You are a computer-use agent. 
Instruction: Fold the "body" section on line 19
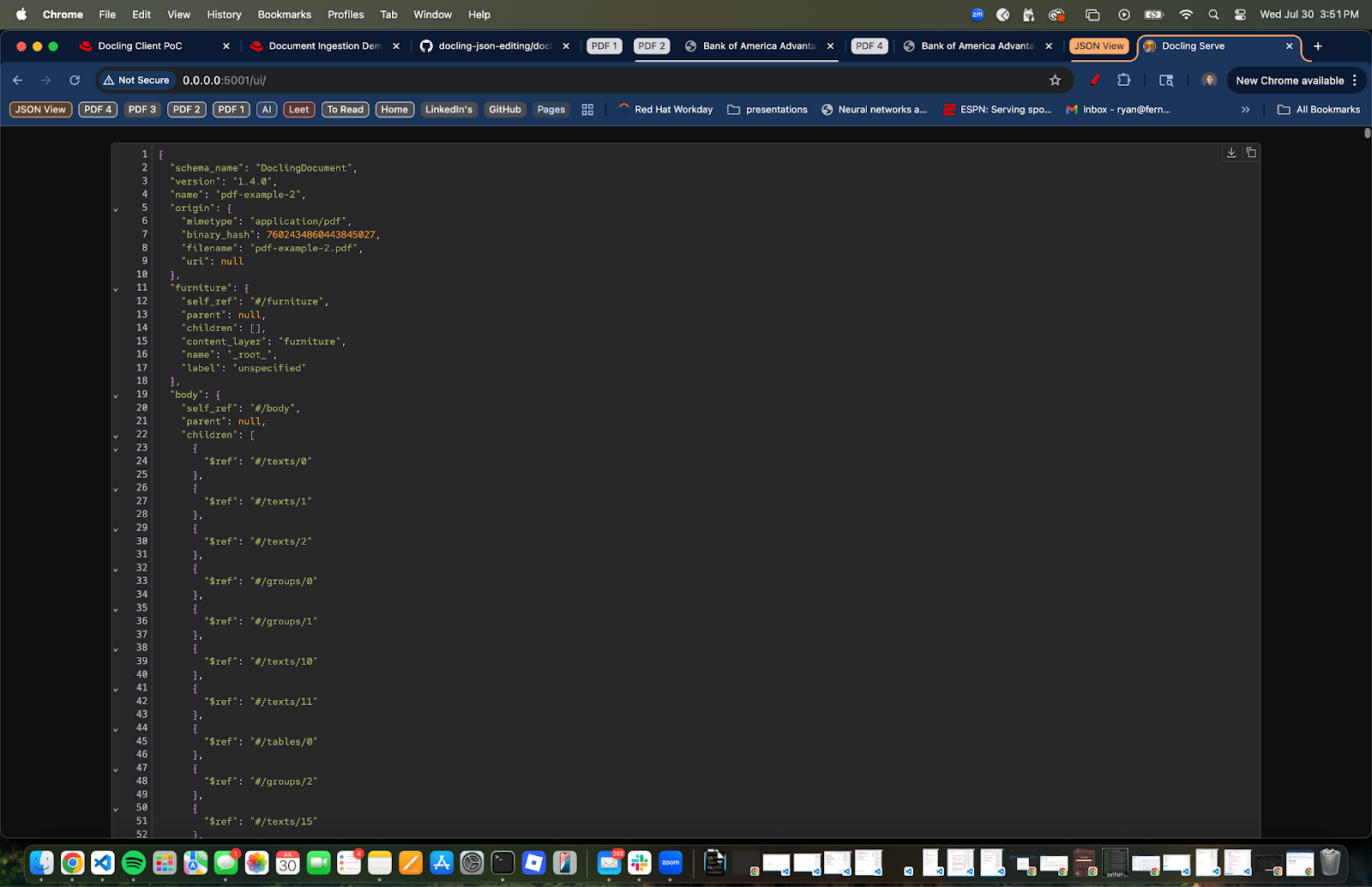(x=116, y=395)
